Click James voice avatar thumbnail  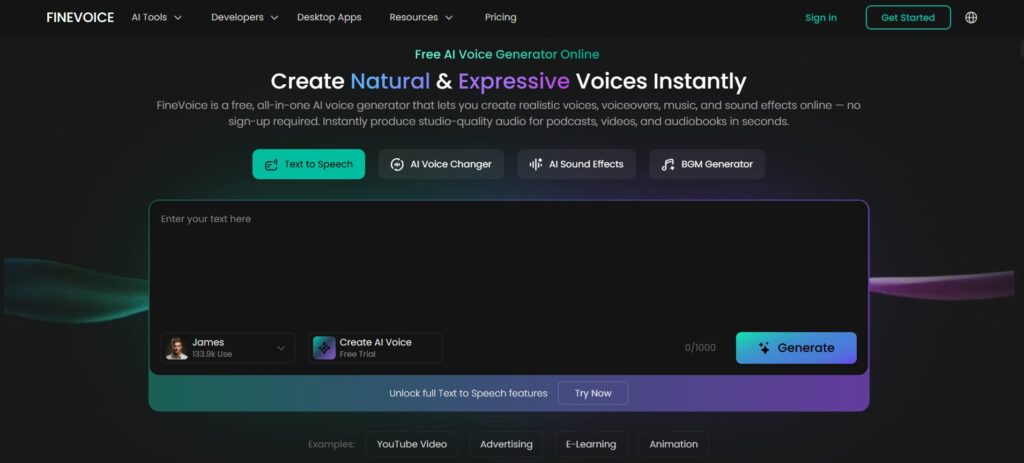[176, 348]
